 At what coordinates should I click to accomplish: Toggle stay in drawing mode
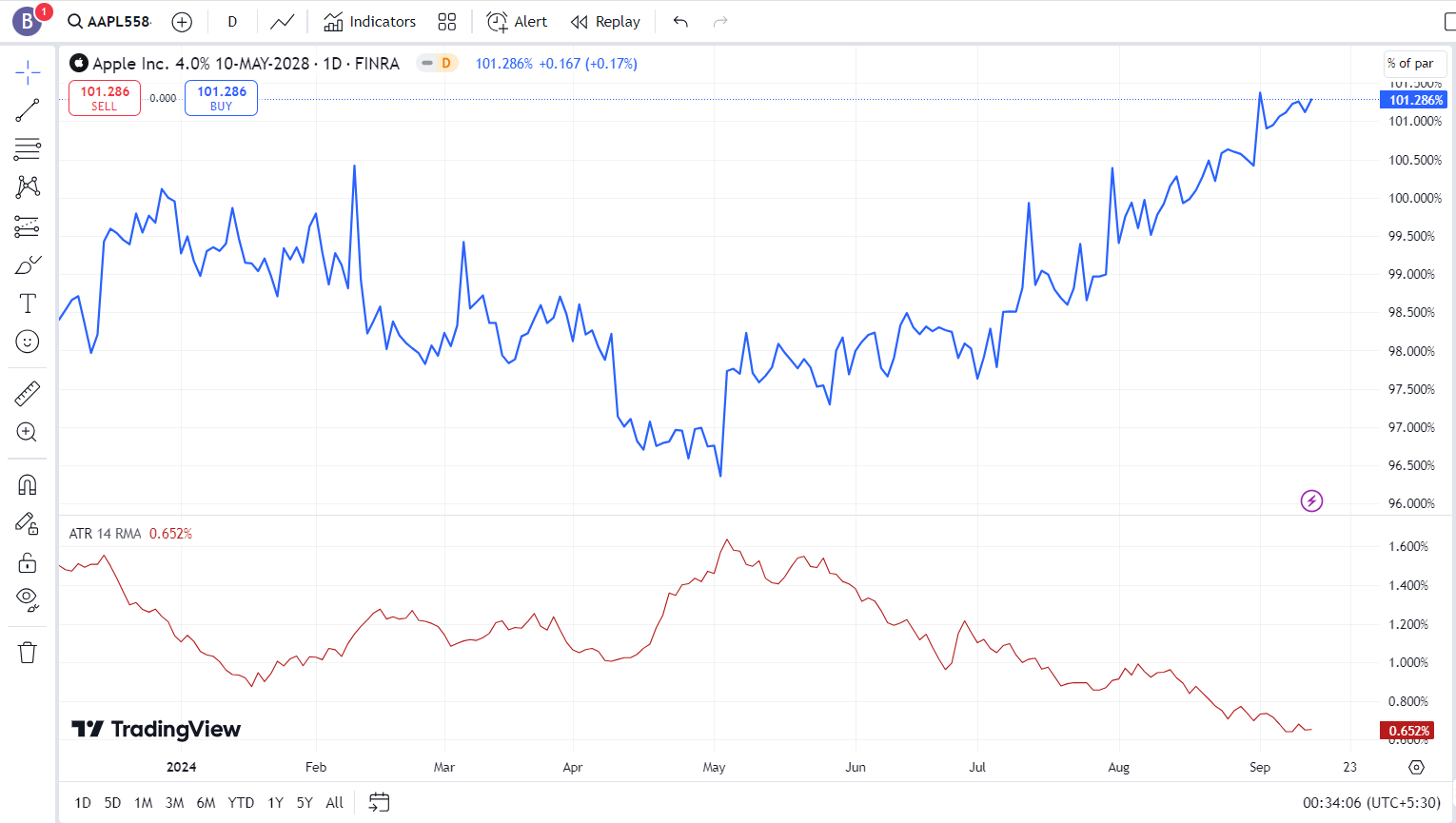[28, 523]
